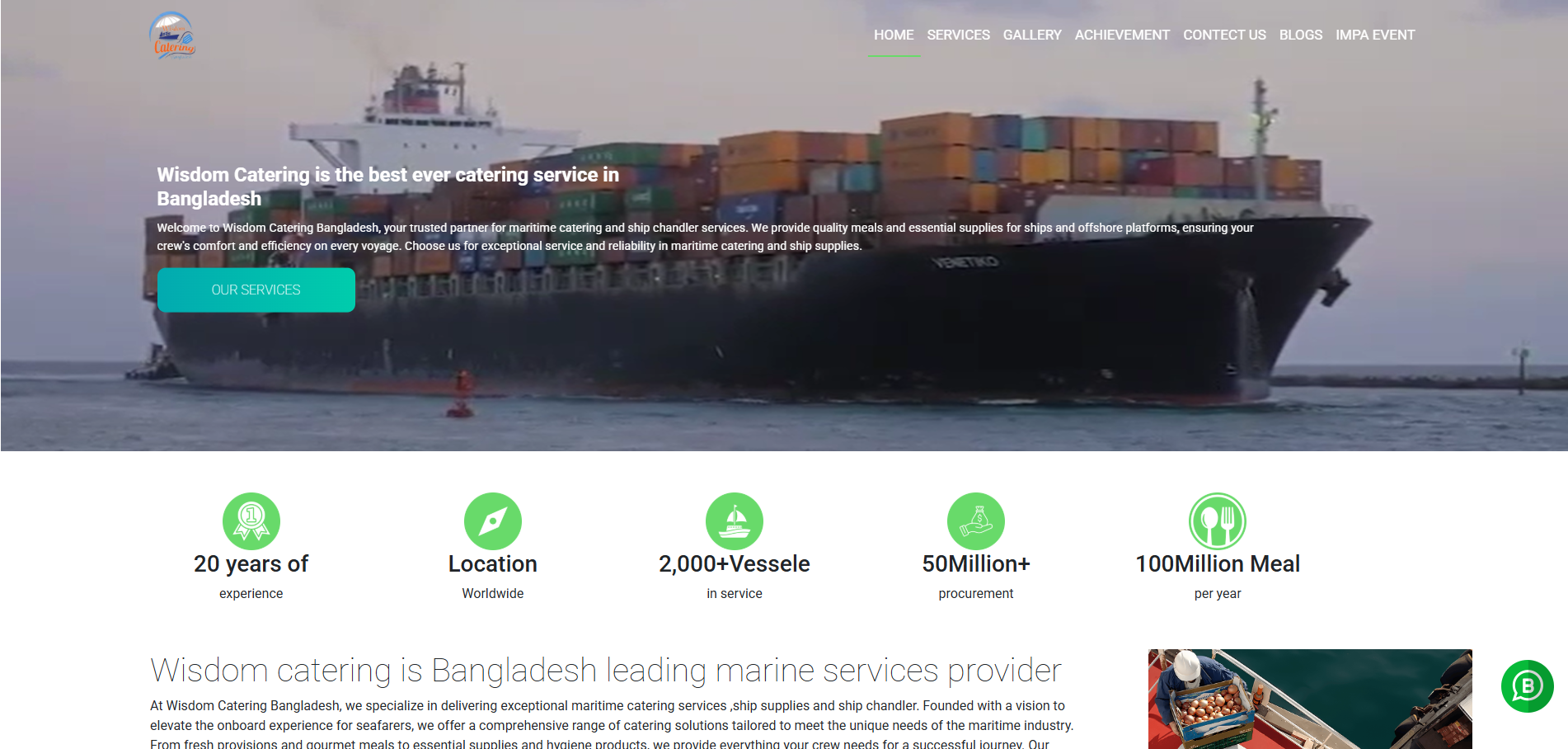Click the 20 years of experience heading
Image resolution: width=1568 pixels, height=749 pixels.
click(x=251, y=564)
